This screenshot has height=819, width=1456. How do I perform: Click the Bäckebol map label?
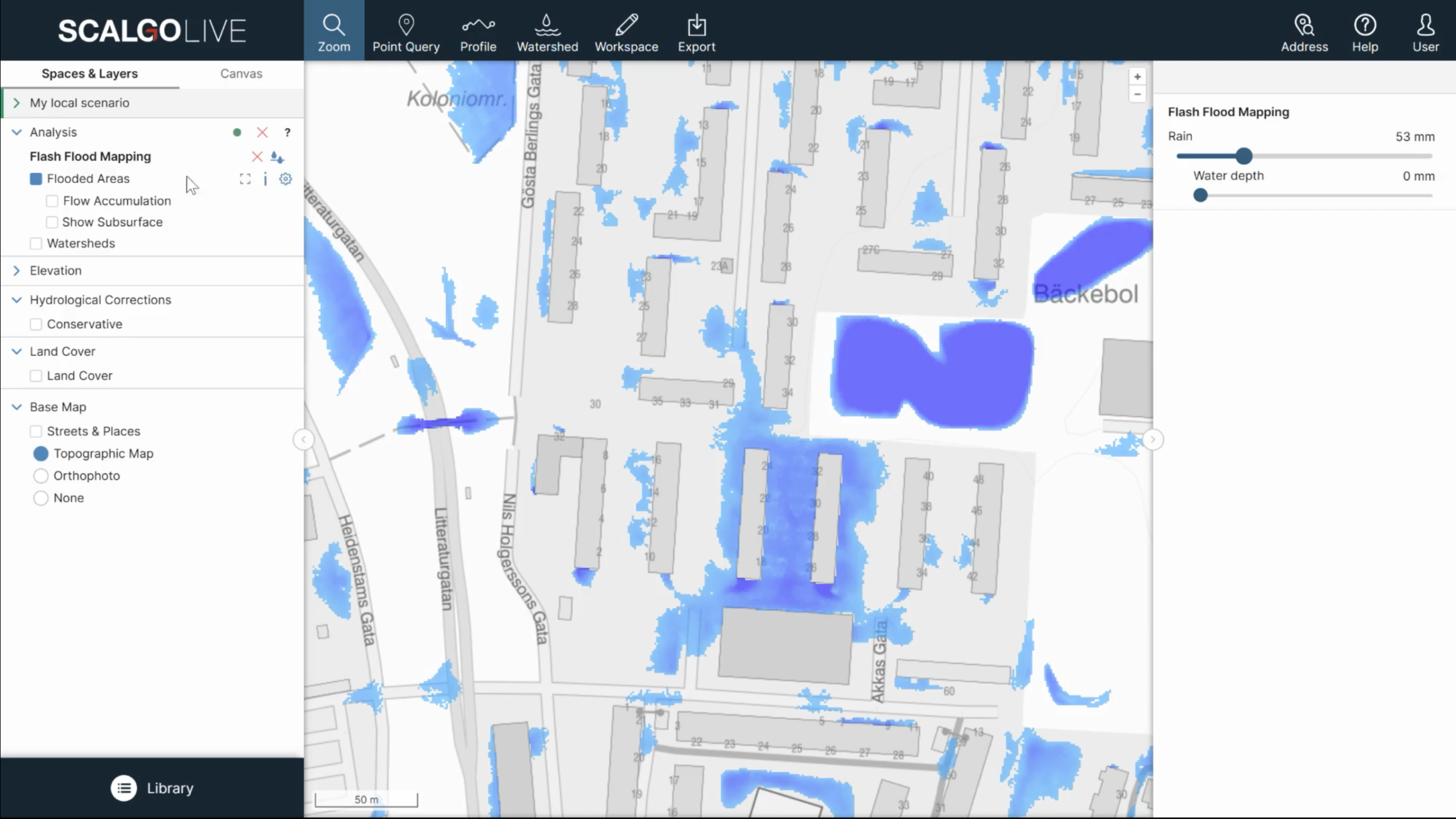pos(1085,294)
